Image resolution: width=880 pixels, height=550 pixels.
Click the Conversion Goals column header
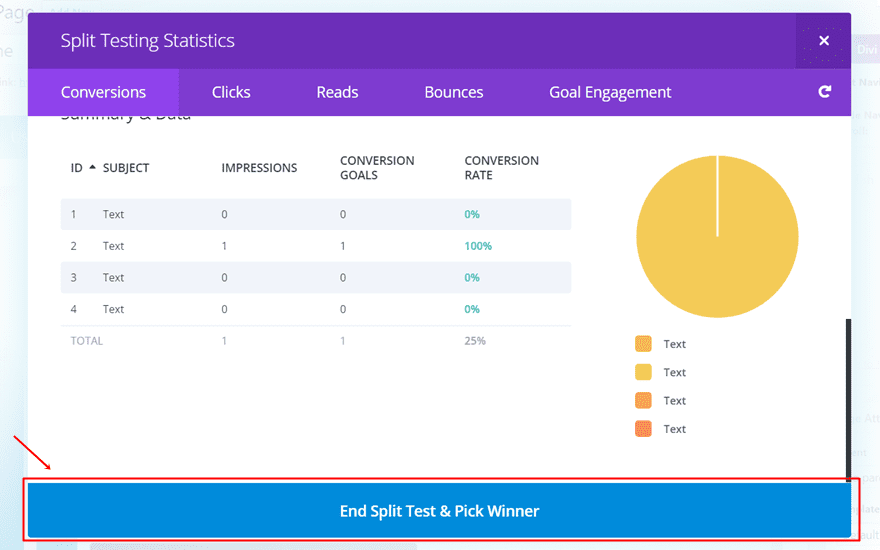point(377,167)
